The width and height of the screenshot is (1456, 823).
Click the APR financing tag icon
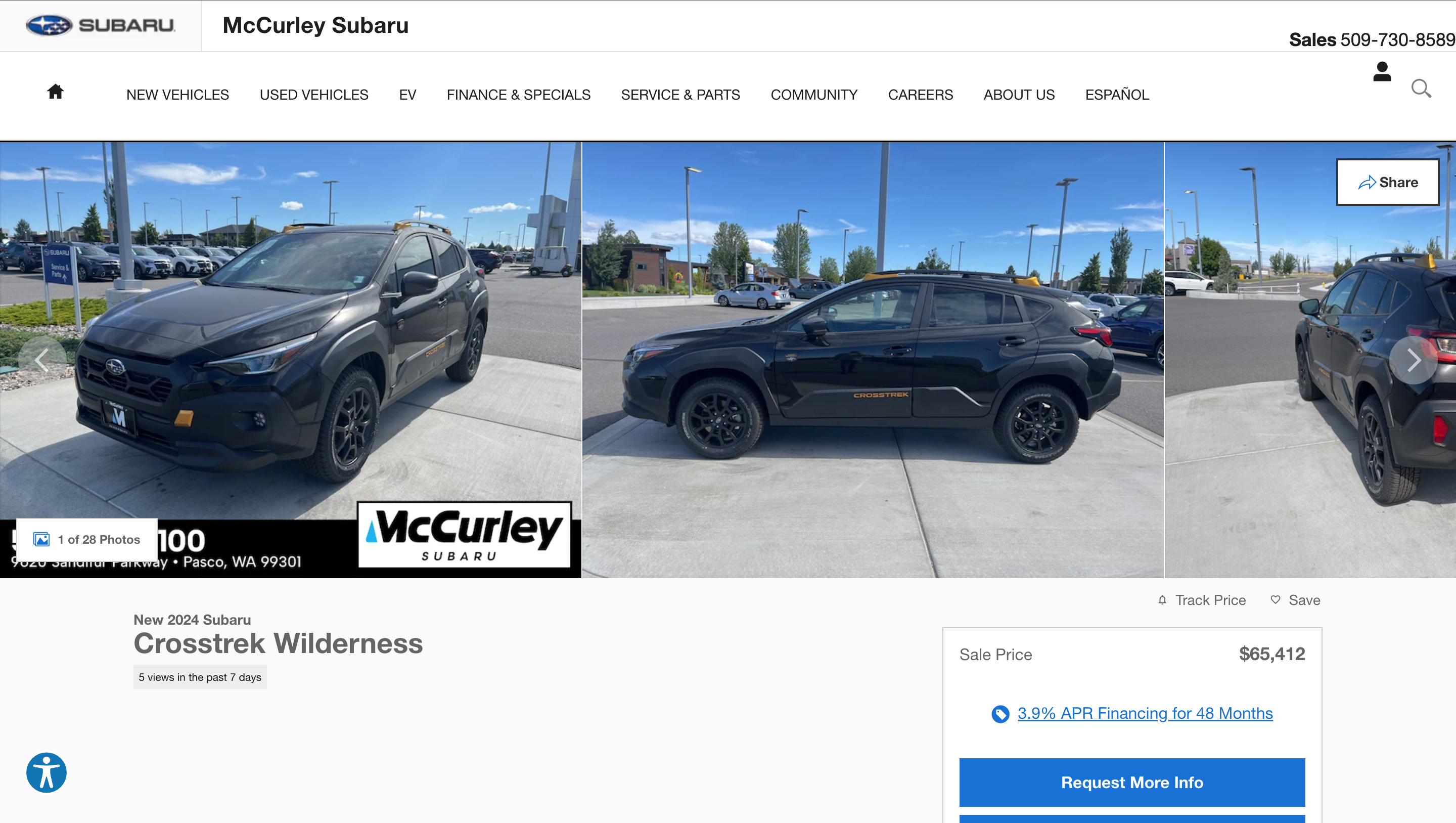tap(1000, 714)
